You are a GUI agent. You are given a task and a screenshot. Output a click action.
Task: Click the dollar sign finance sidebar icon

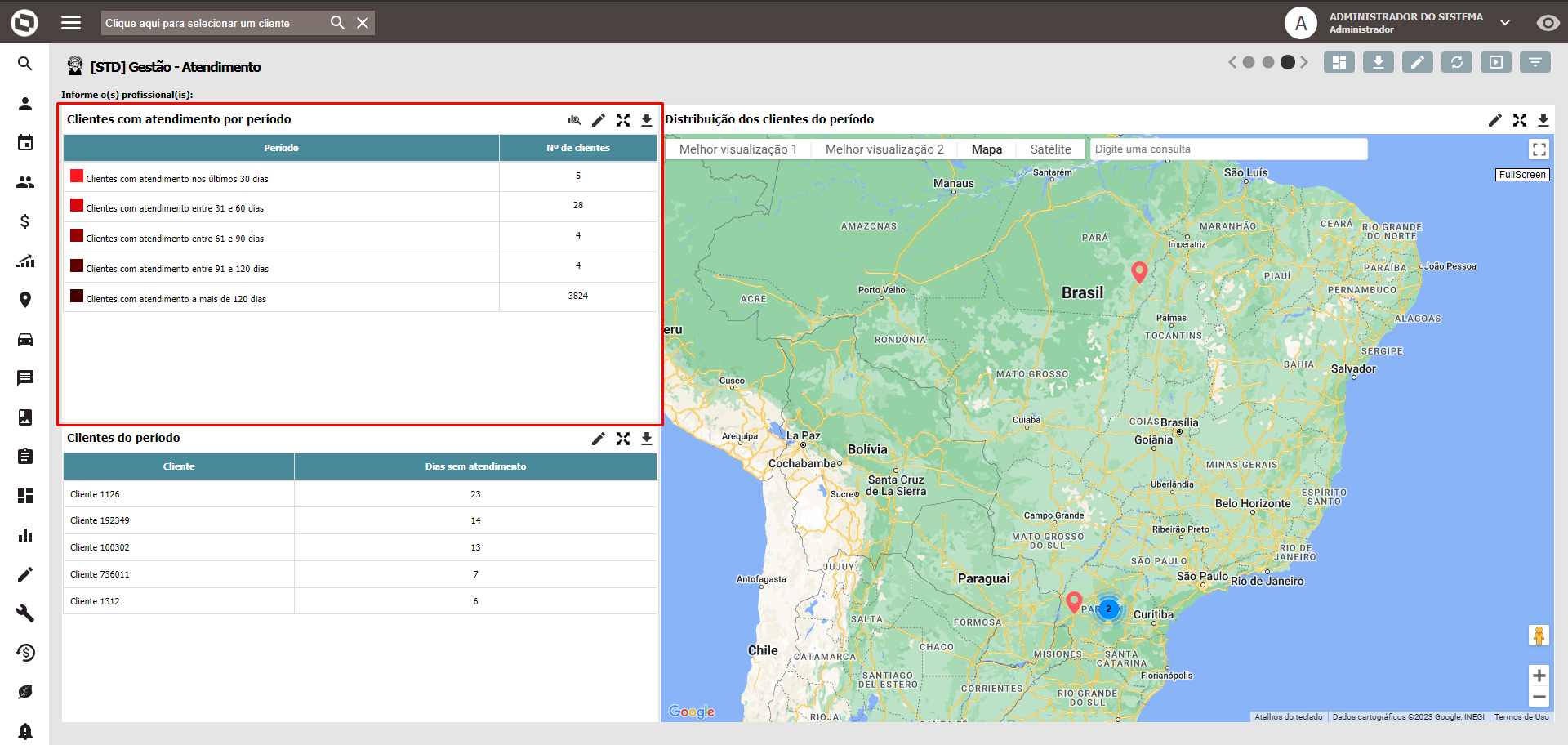pos(25,221)
